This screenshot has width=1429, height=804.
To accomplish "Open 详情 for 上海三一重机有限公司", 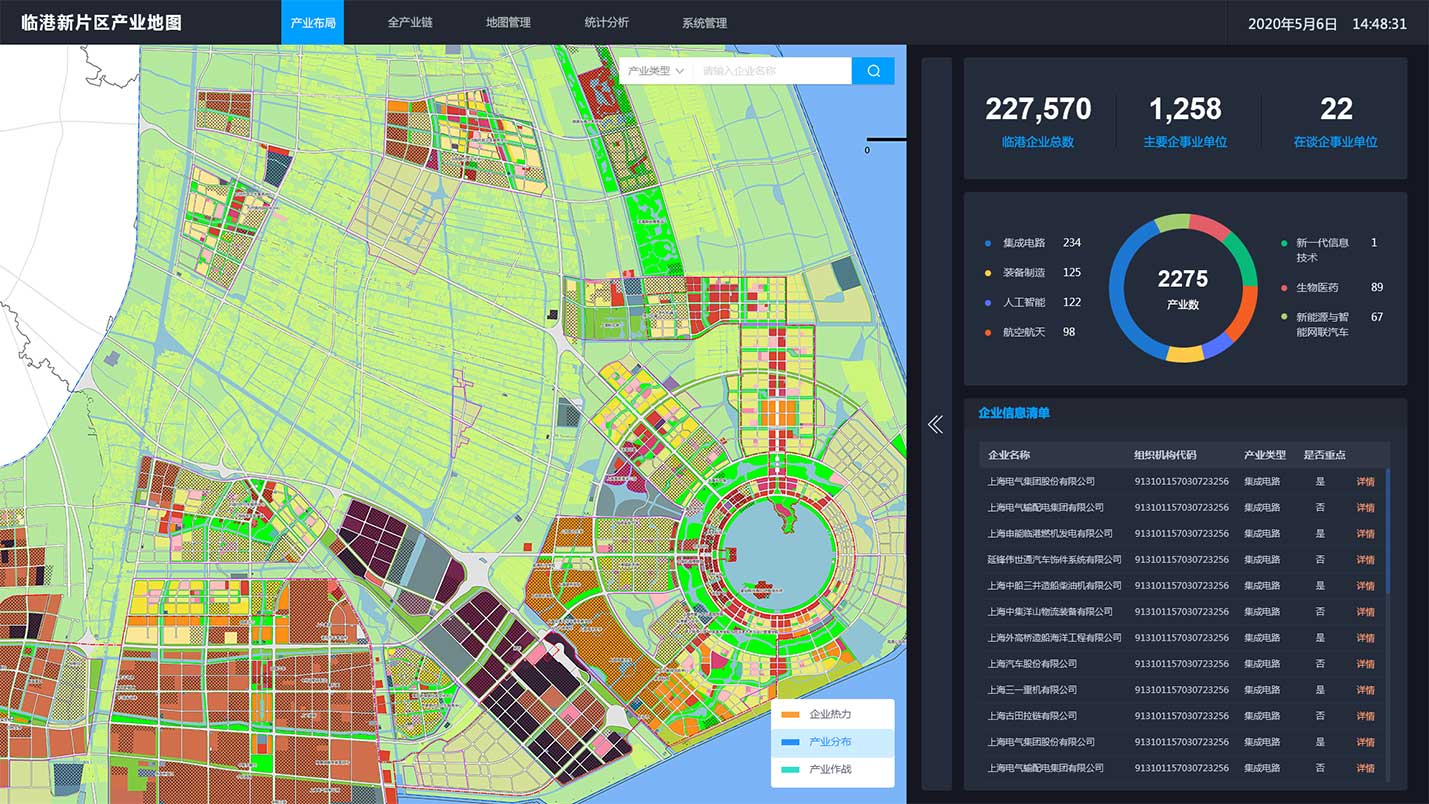I will [x=1365, y=689].
